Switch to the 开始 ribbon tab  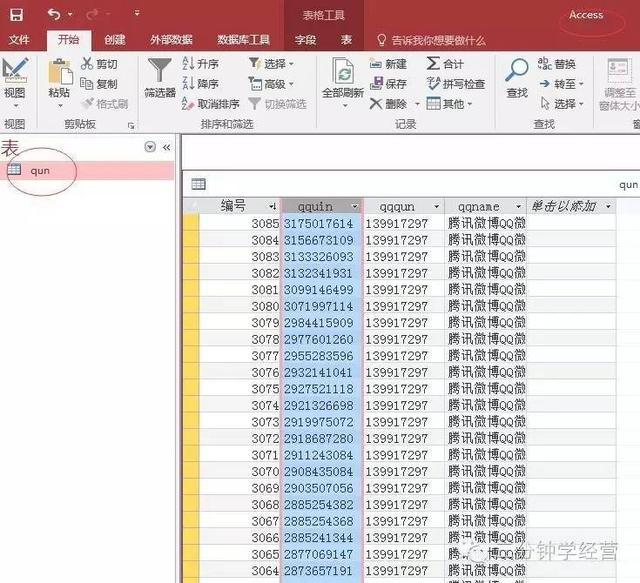click(68, 40)
